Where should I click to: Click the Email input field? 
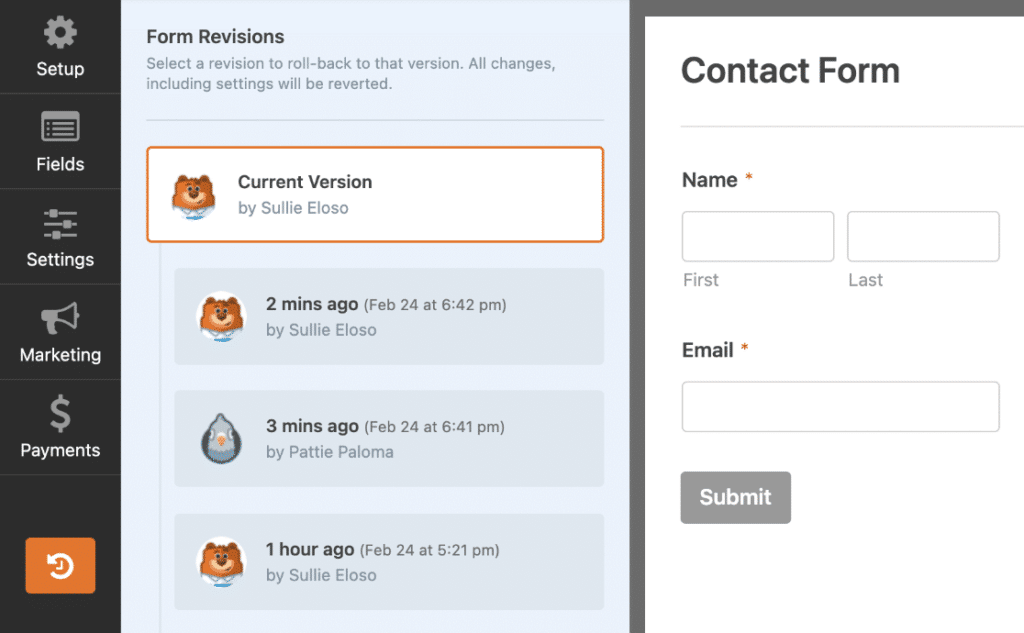point(840,406)
